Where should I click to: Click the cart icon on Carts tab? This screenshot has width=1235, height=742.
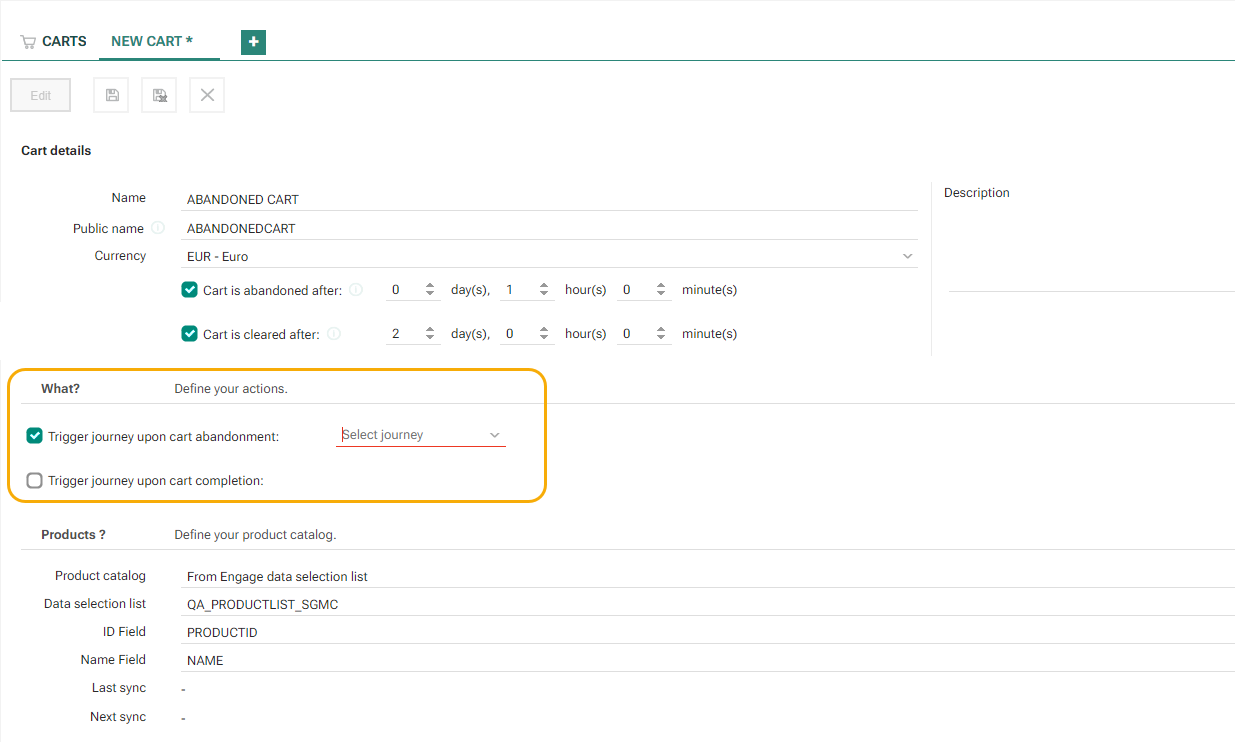(x=28, y=42)
